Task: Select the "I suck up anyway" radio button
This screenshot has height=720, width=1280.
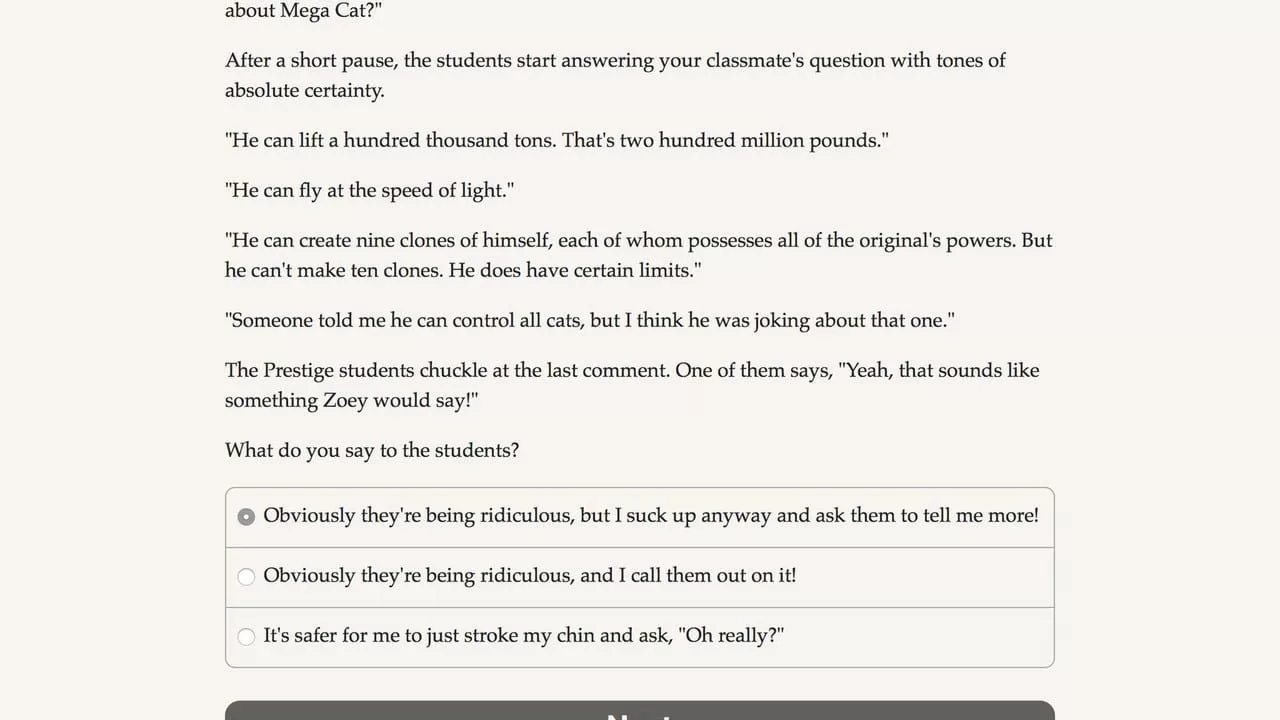Action: point(246,517)
